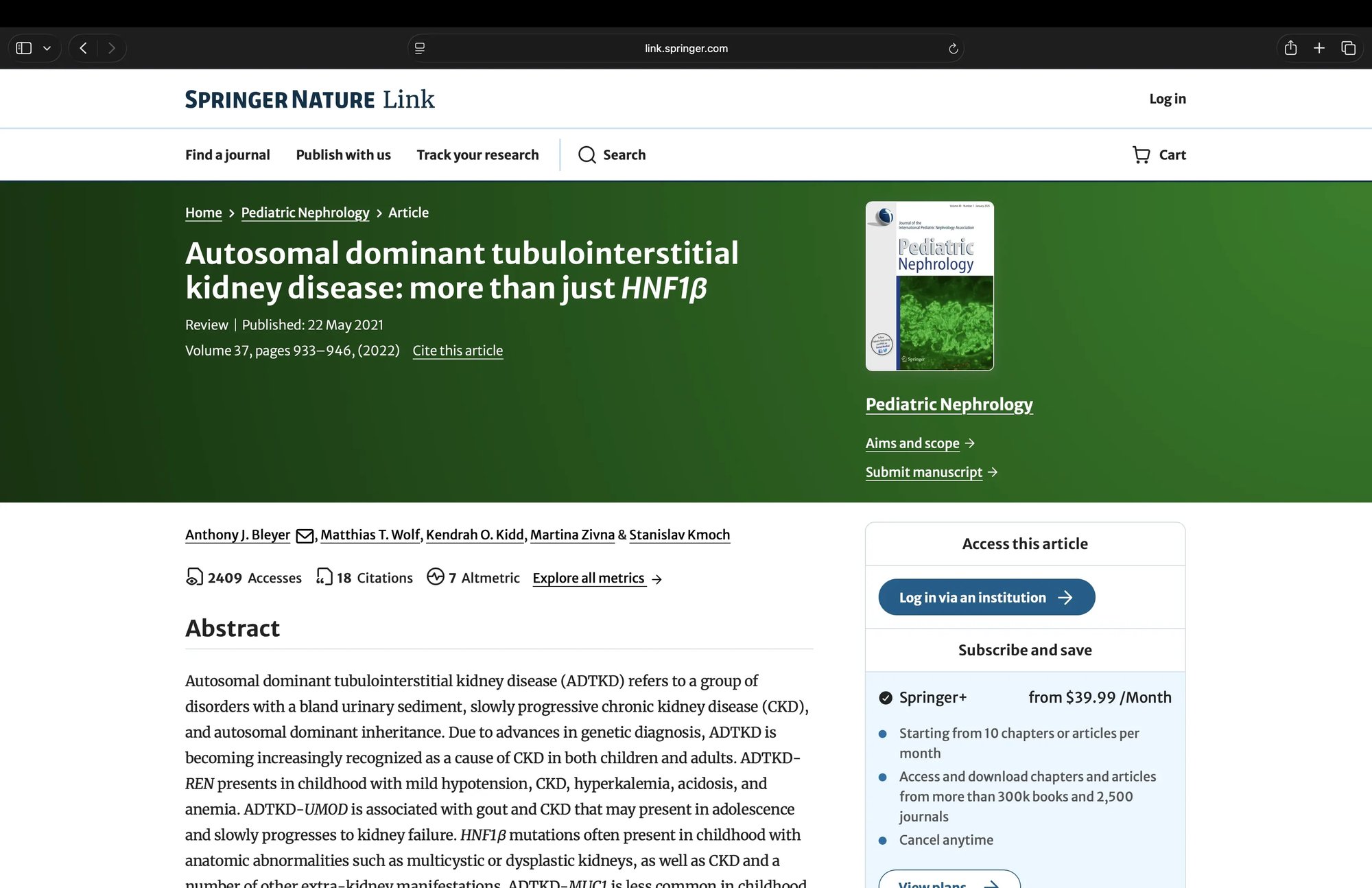Open author Stanislav Kmoch
This screenshot has height=888, width=1372.
pos(679,535)
